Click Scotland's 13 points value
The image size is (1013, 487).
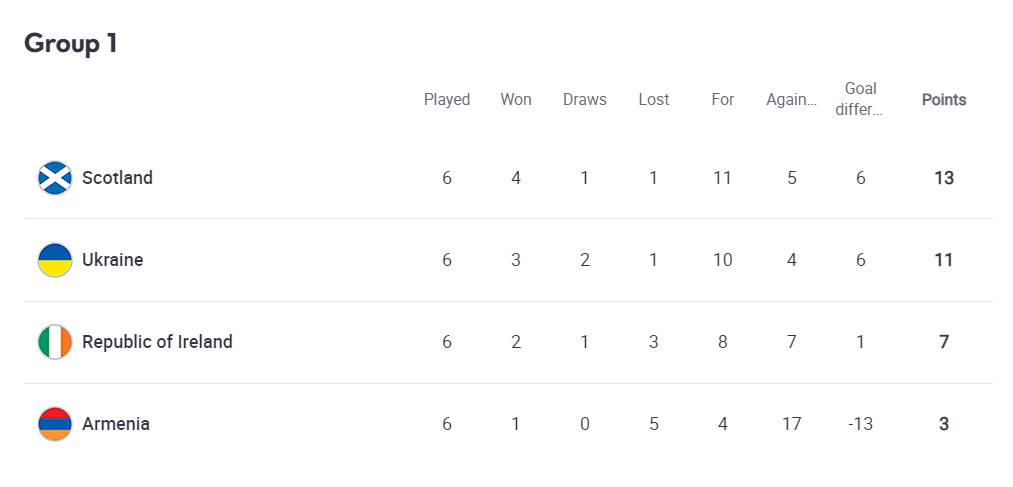[x=944, y=178]
